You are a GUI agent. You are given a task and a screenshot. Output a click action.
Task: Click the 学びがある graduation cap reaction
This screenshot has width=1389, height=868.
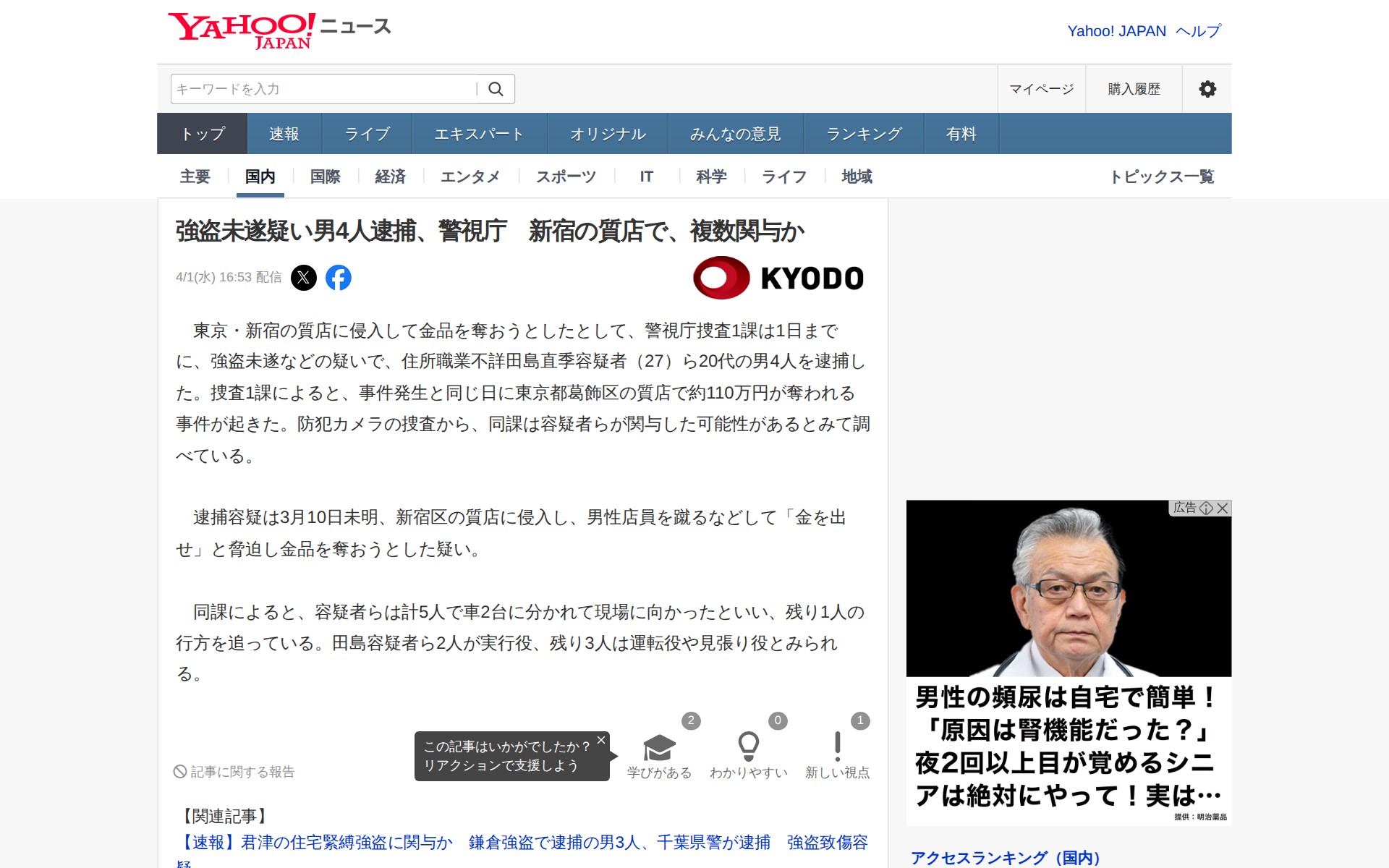click(659, 749)
